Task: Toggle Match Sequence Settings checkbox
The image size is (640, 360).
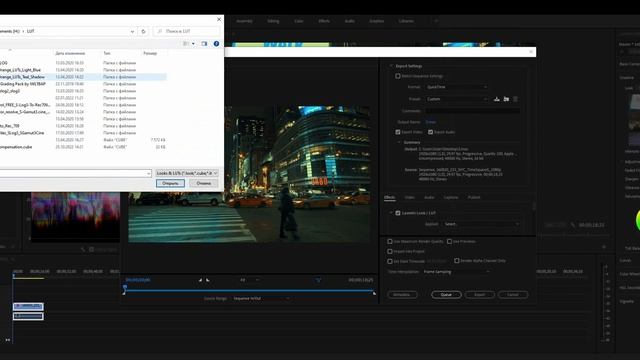Action: (398, 76)
